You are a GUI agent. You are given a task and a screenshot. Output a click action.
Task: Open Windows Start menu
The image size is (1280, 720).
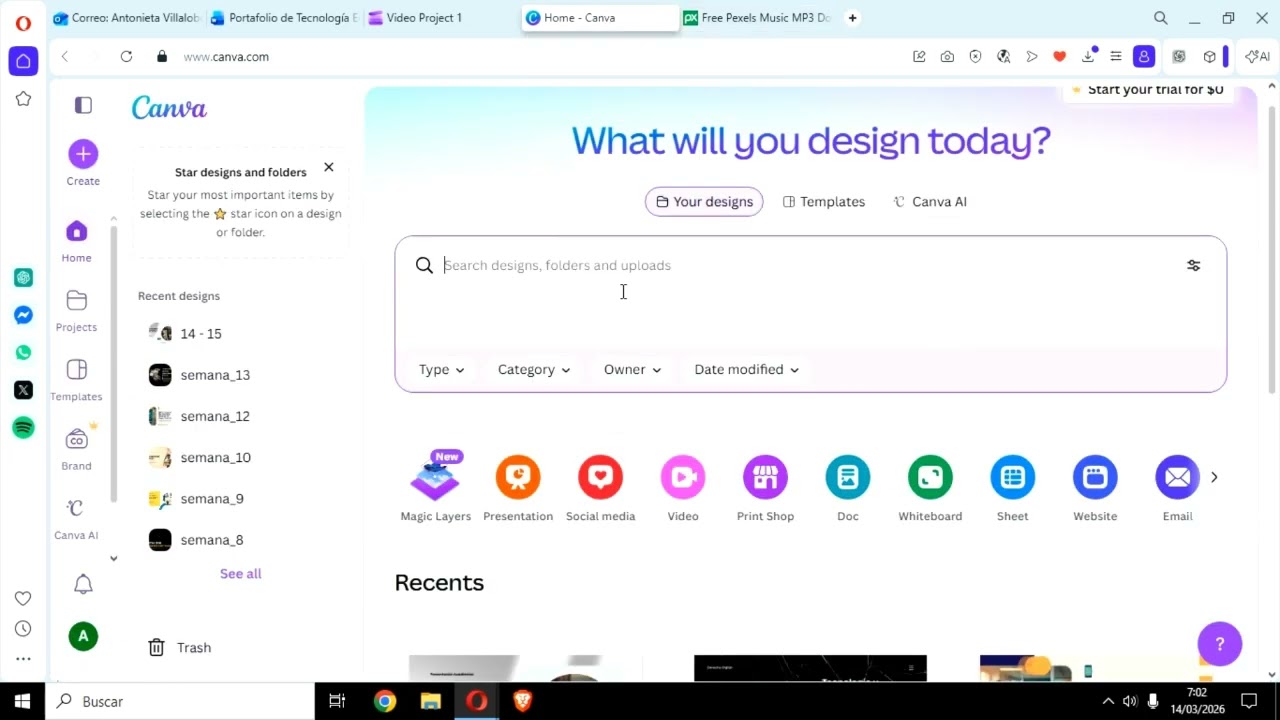click(x=22, y=701)
